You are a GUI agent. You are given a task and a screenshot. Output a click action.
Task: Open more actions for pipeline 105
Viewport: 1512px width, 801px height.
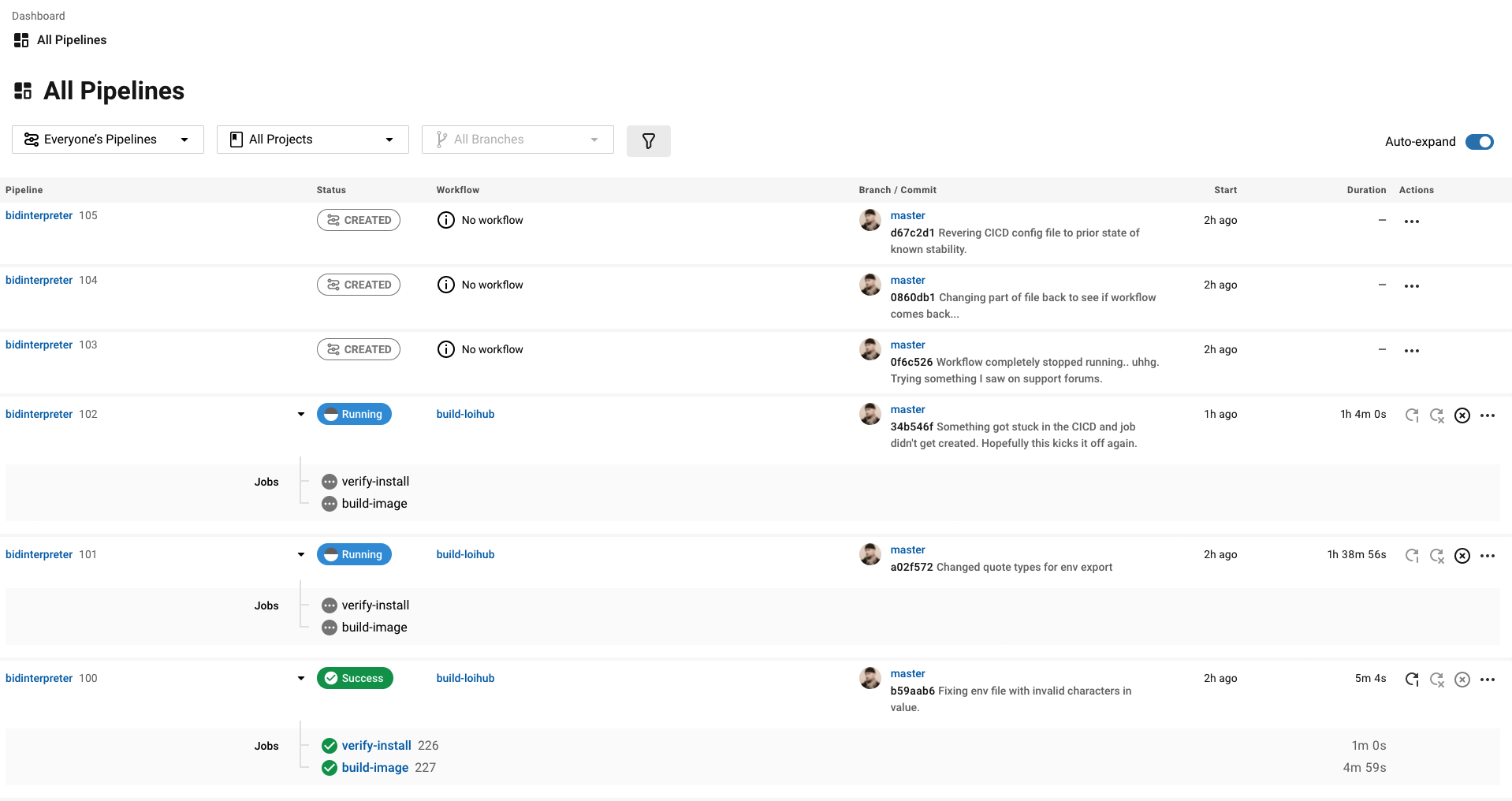coord(1411,222)
